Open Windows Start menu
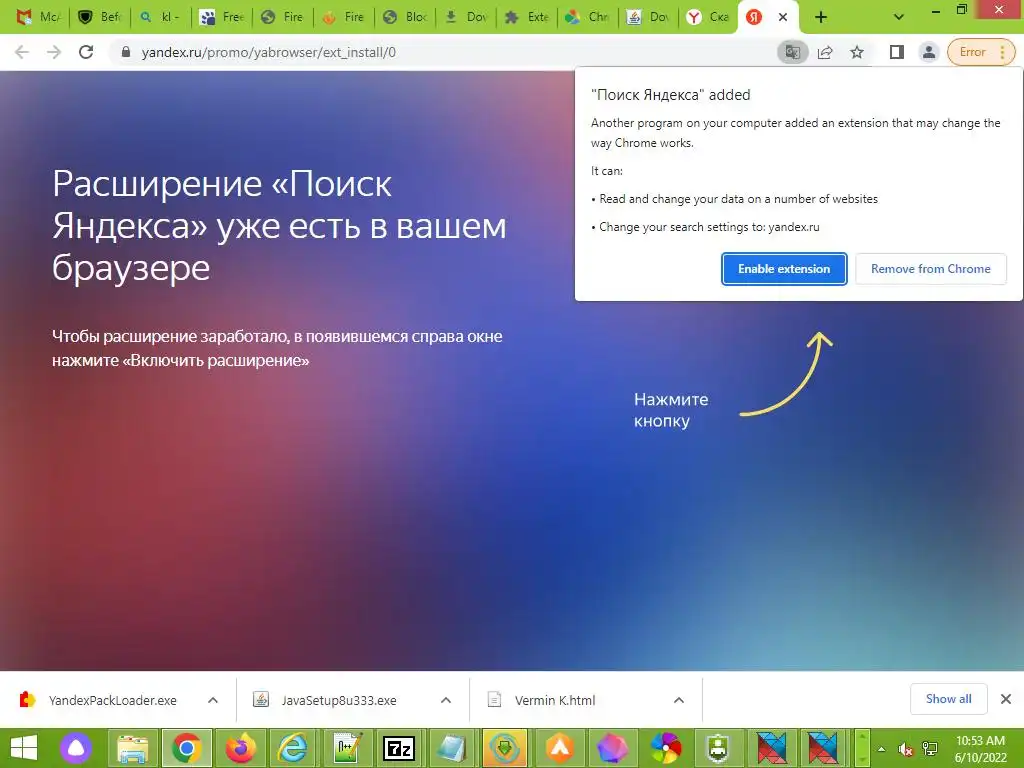This screenshot has width=1024, height=768. pos(24,748)
